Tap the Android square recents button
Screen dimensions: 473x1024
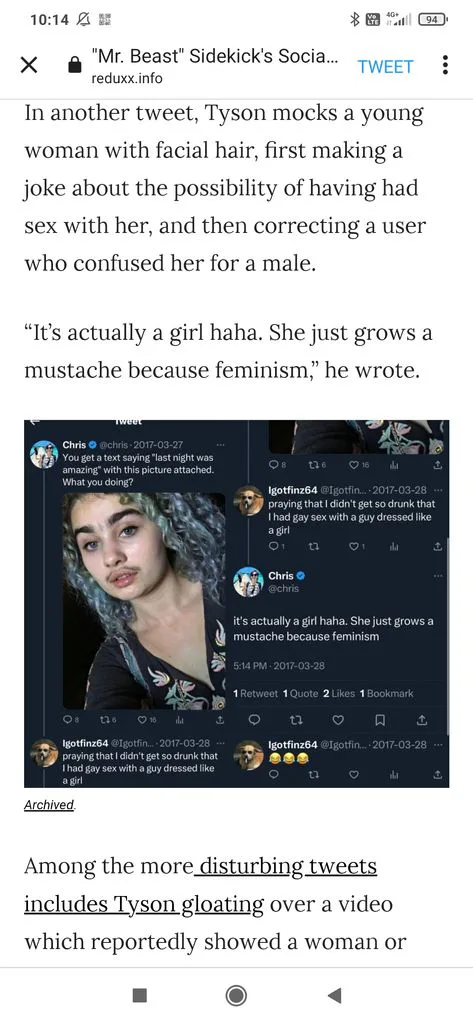pos(139,995)
